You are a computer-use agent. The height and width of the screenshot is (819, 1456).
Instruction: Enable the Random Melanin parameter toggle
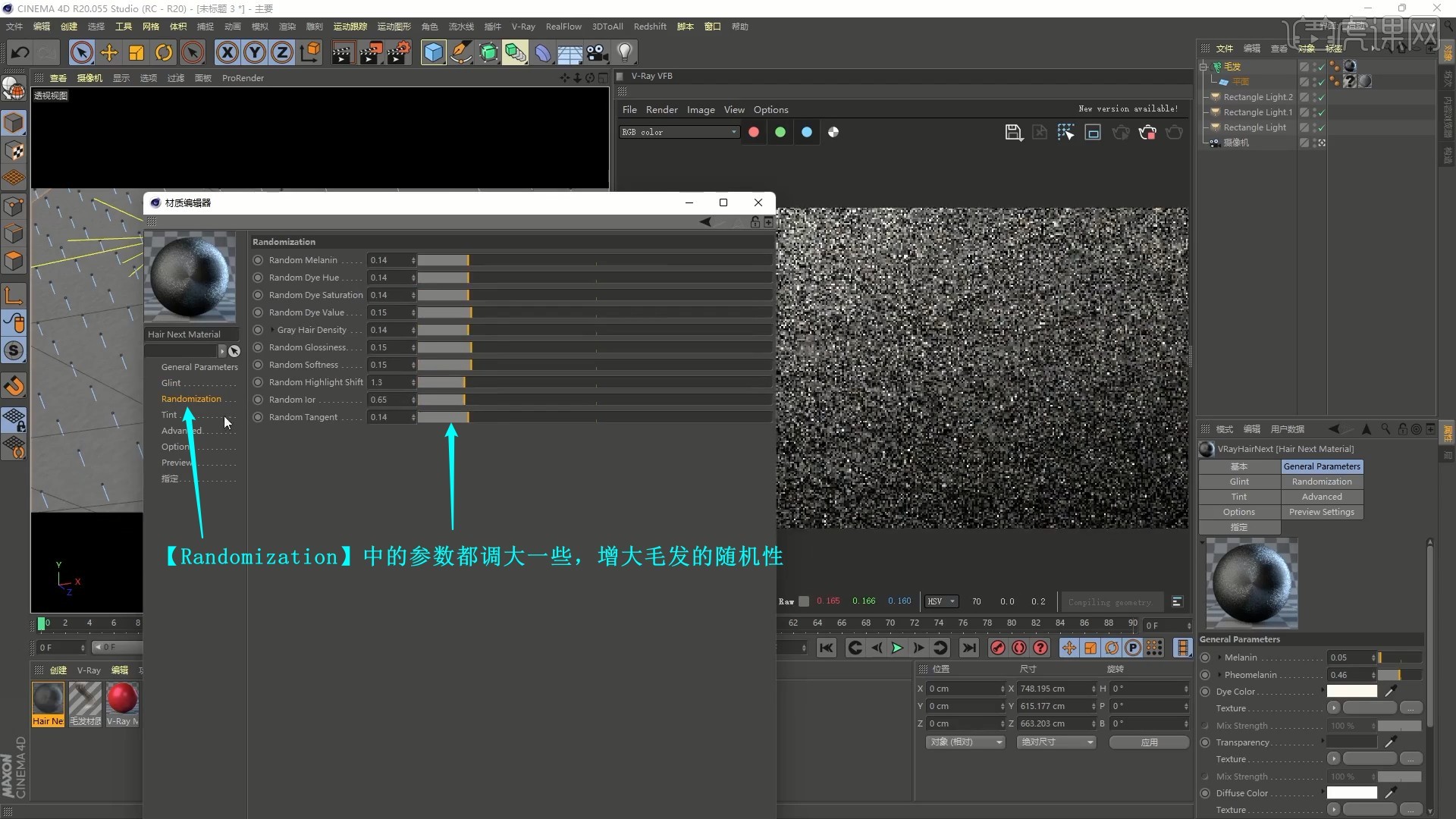[x=257, y=259]
